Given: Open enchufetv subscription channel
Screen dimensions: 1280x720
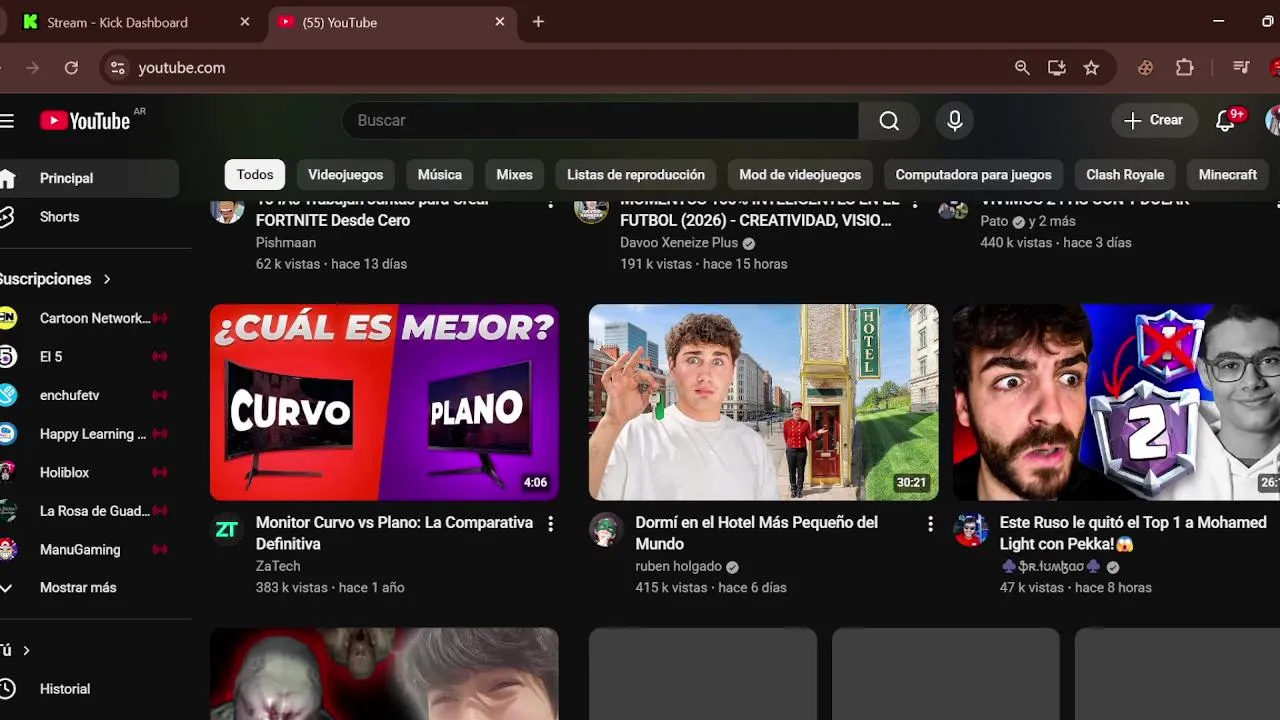Looking at the screenshot, I should [88, 395].
